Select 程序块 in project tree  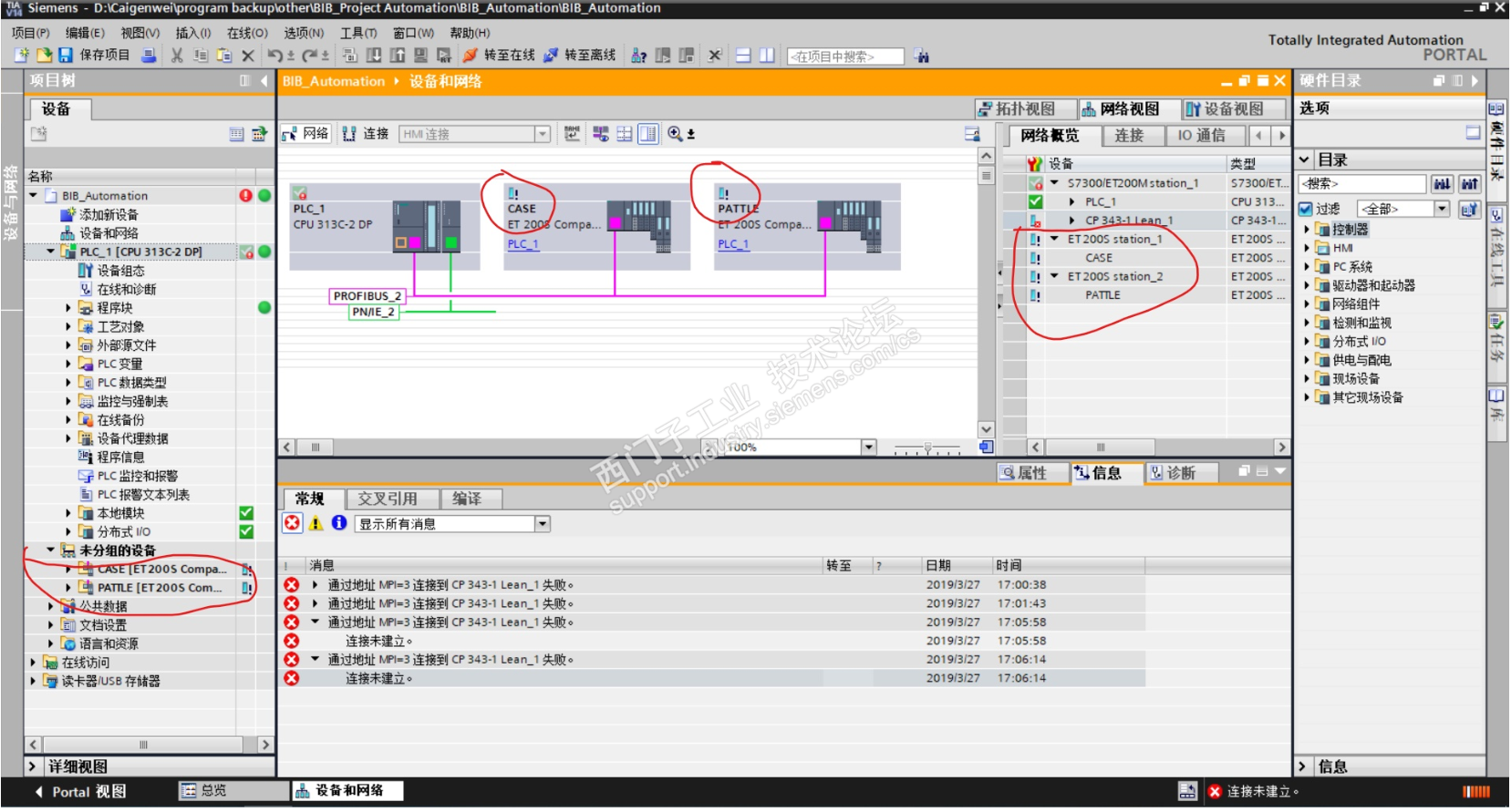pos(115,308)
